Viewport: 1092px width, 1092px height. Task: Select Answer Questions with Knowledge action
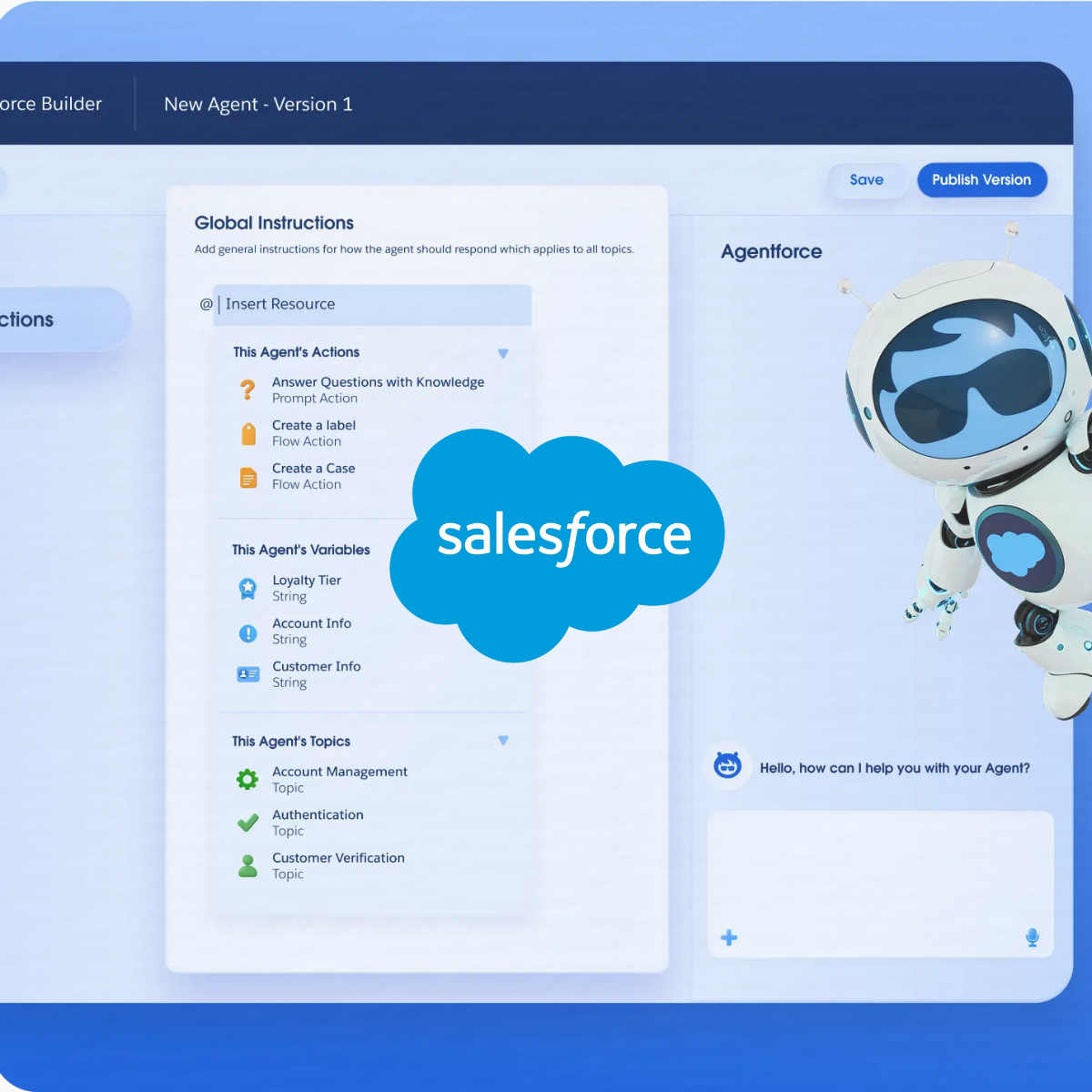pos(378,390)
